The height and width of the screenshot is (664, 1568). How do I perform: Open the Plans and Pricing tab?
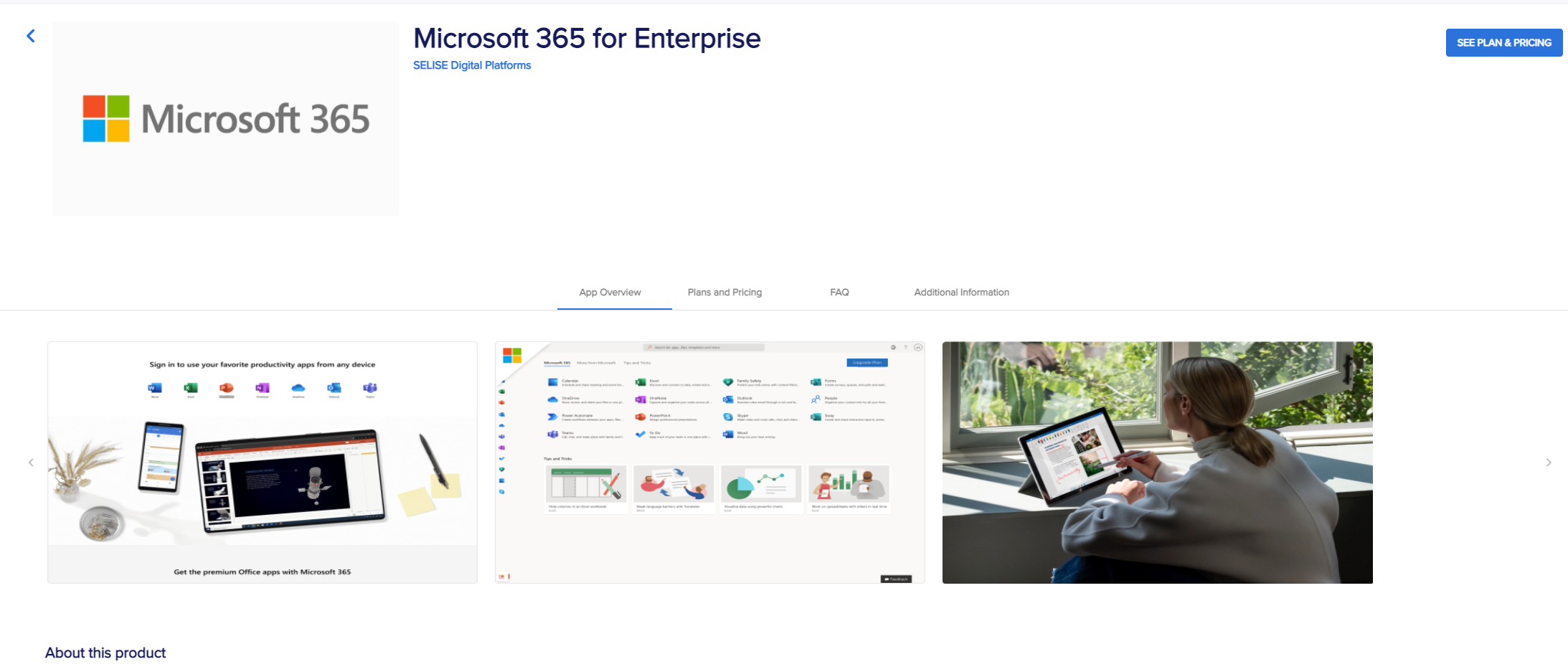tap(724, 293)
